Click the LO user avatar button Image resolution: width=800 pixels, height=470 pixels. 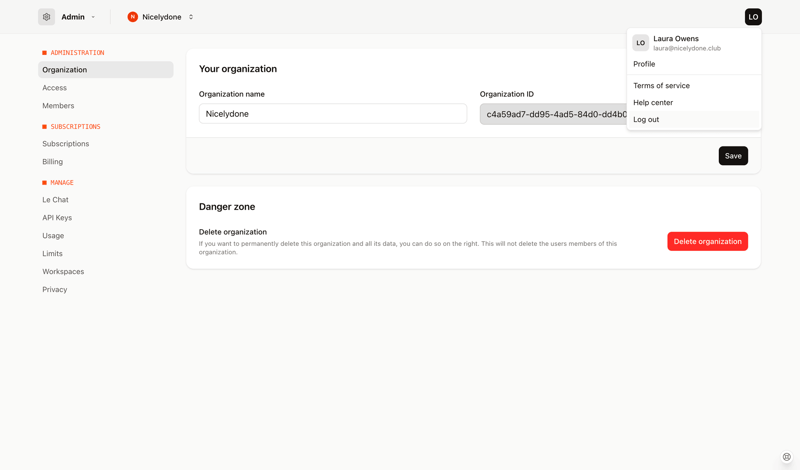click(x=753, y=17)
